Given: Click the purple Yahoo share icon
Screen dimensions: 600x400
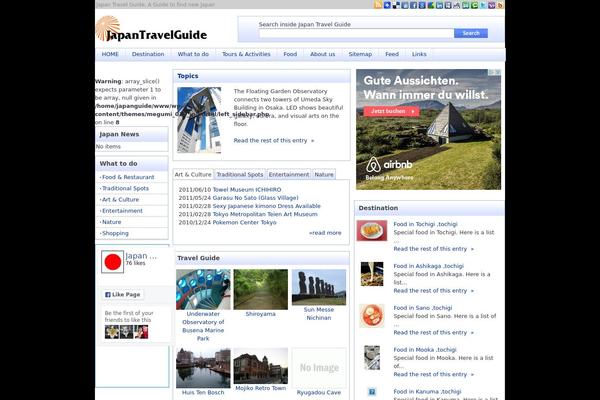Looking at the screenshot, I should pyautogui.click(x=492, y=5).
